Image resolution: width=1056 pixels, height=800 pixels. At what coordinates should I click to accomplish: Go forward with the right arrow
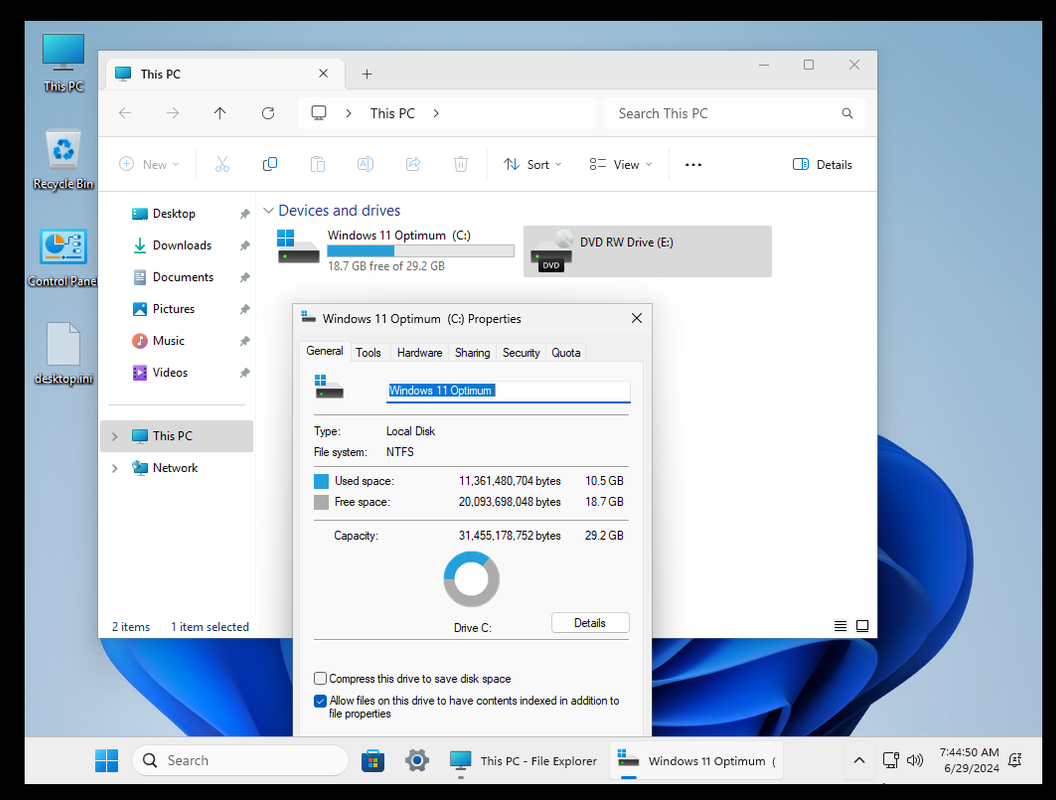[172, 113]
